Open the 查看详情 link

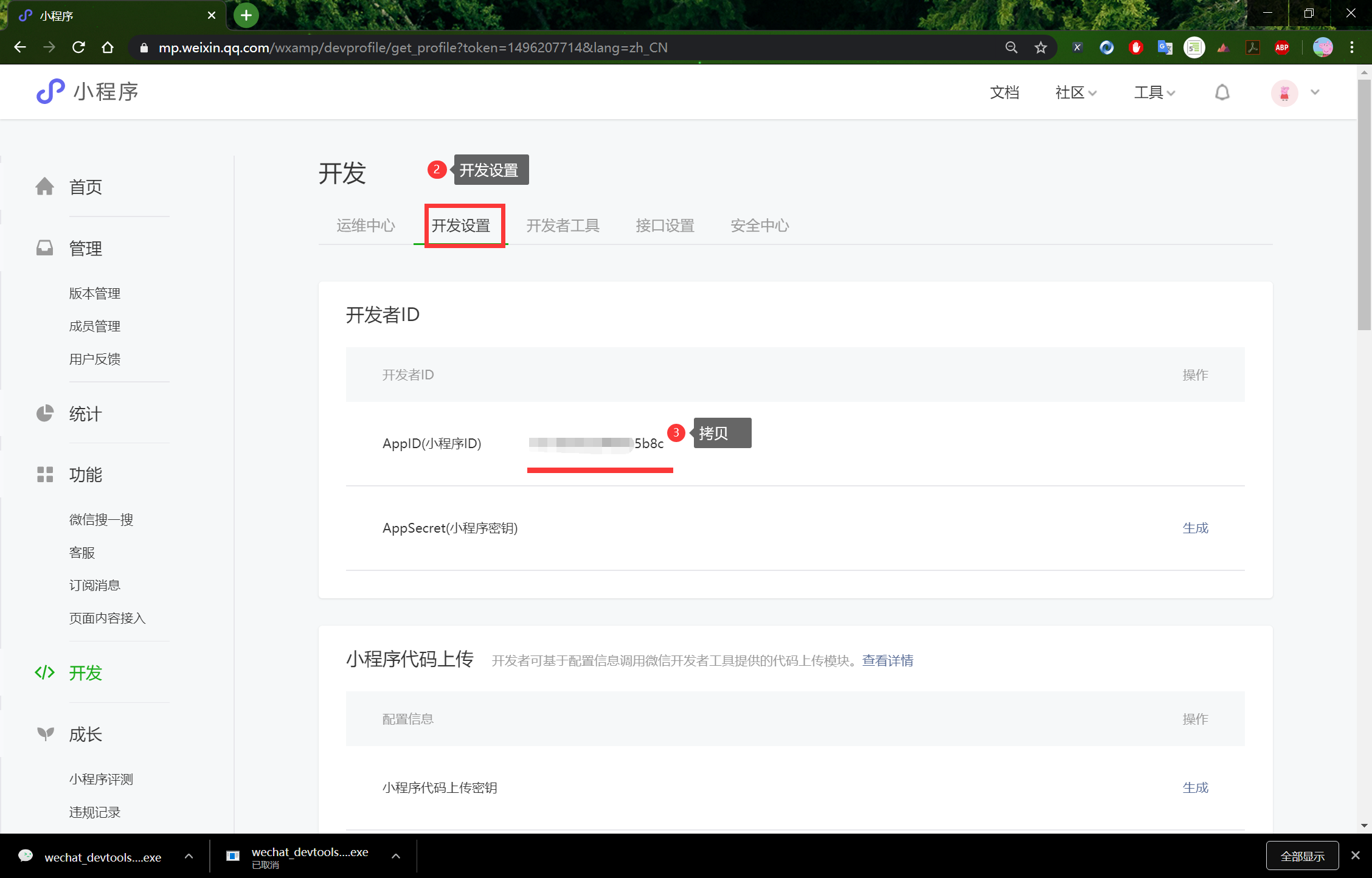click(888, 660)
